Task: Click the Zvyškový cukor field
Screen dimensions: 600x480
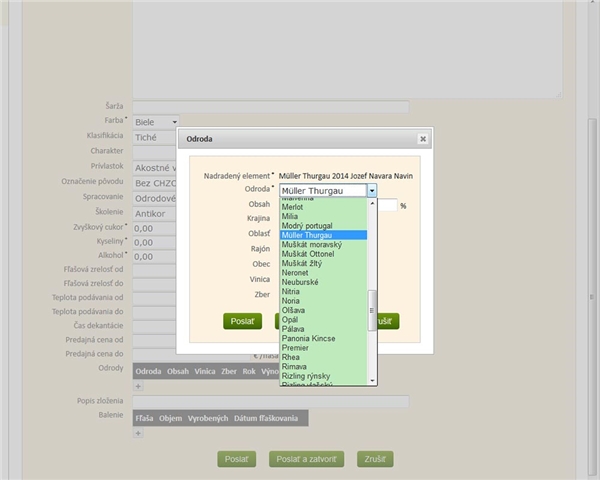Action: click(x=154, y=229)
